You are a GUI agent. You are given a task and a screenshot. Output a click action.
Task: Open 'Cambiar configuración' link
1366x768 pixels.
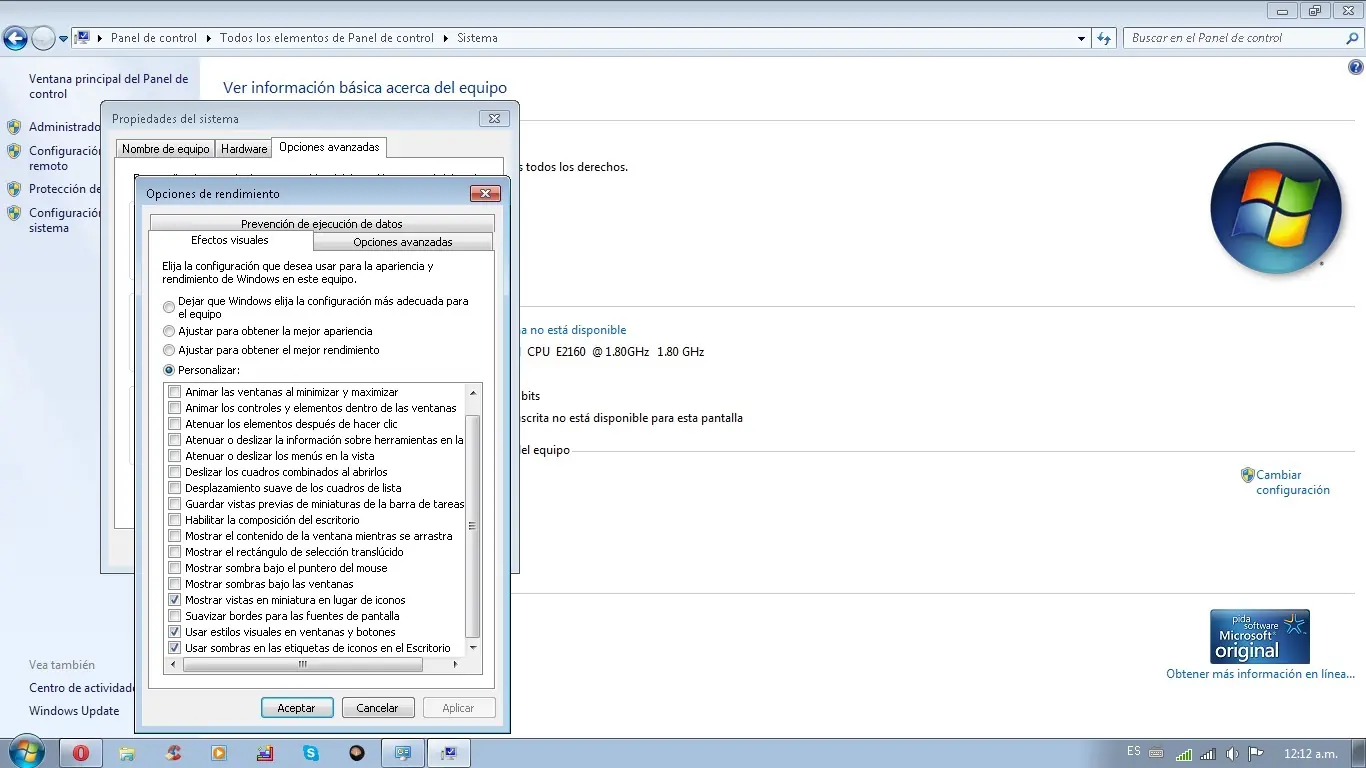tap(1293, 483)
